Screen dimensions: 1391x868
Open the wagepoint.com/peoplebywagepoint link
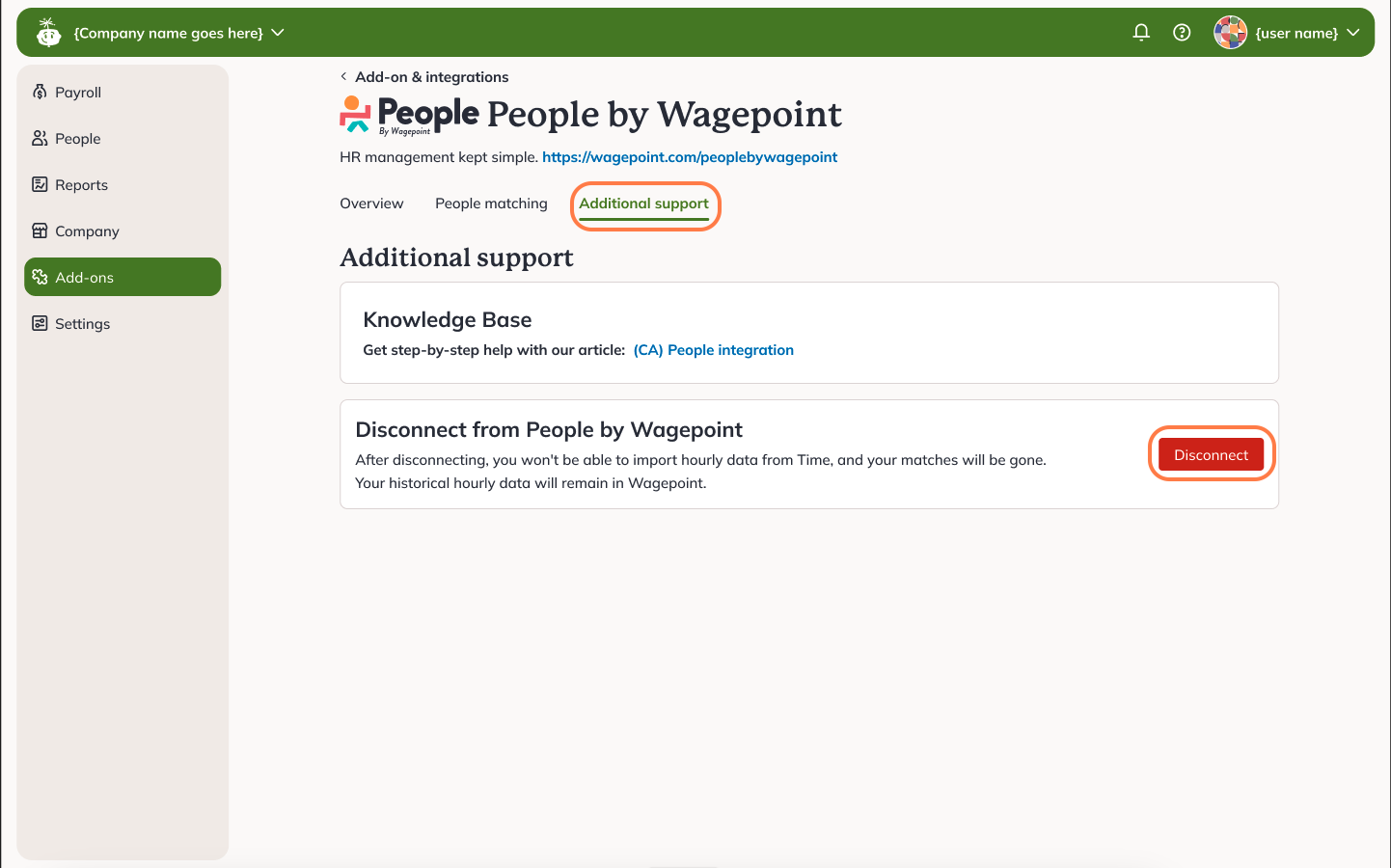pos(690,157)
